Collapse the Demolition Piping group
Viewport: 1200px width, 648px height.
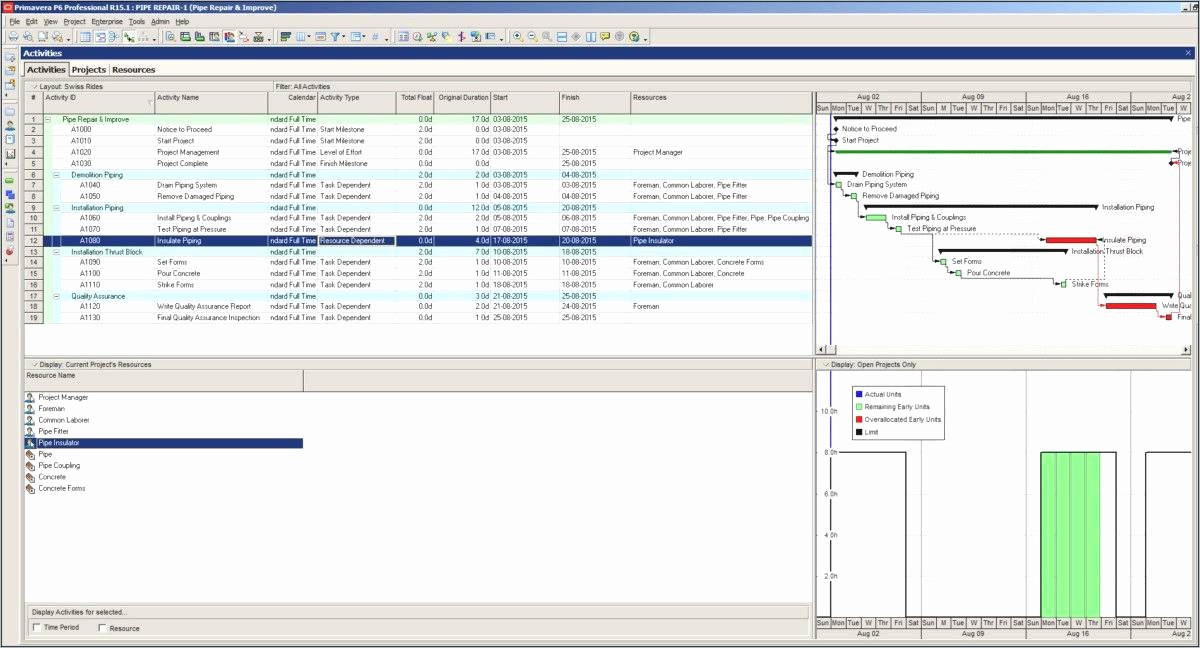[x=57, y=174]
